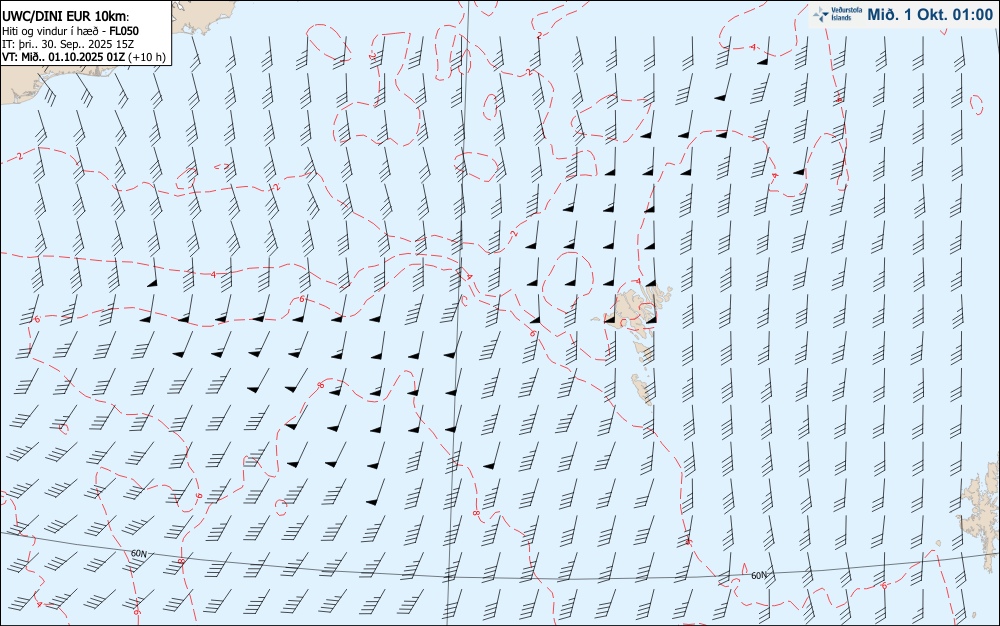Select the southernmost Faroe island

[x=642, y=389]
